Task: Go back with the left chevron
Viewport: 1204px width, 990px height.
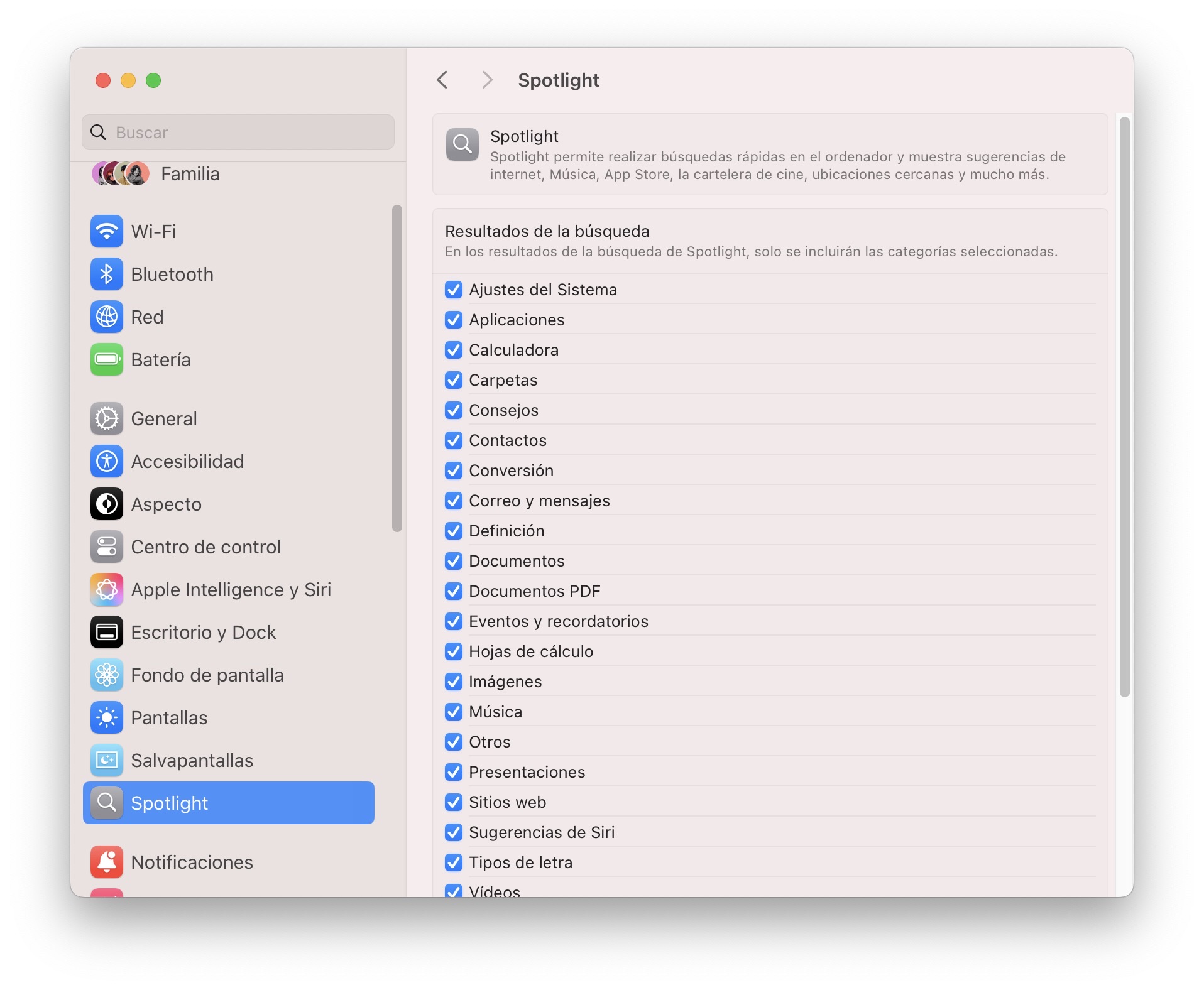Action: coord(442,80)
